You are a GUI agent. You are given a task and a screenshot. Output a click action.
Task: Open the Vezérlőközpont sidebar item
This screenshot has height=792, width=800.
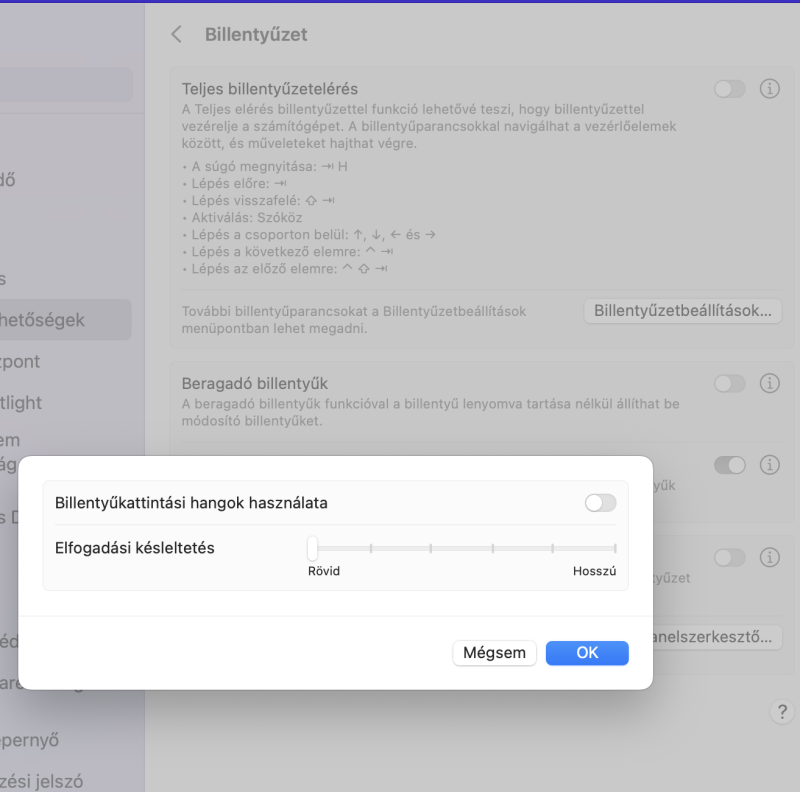pos(20,361)
